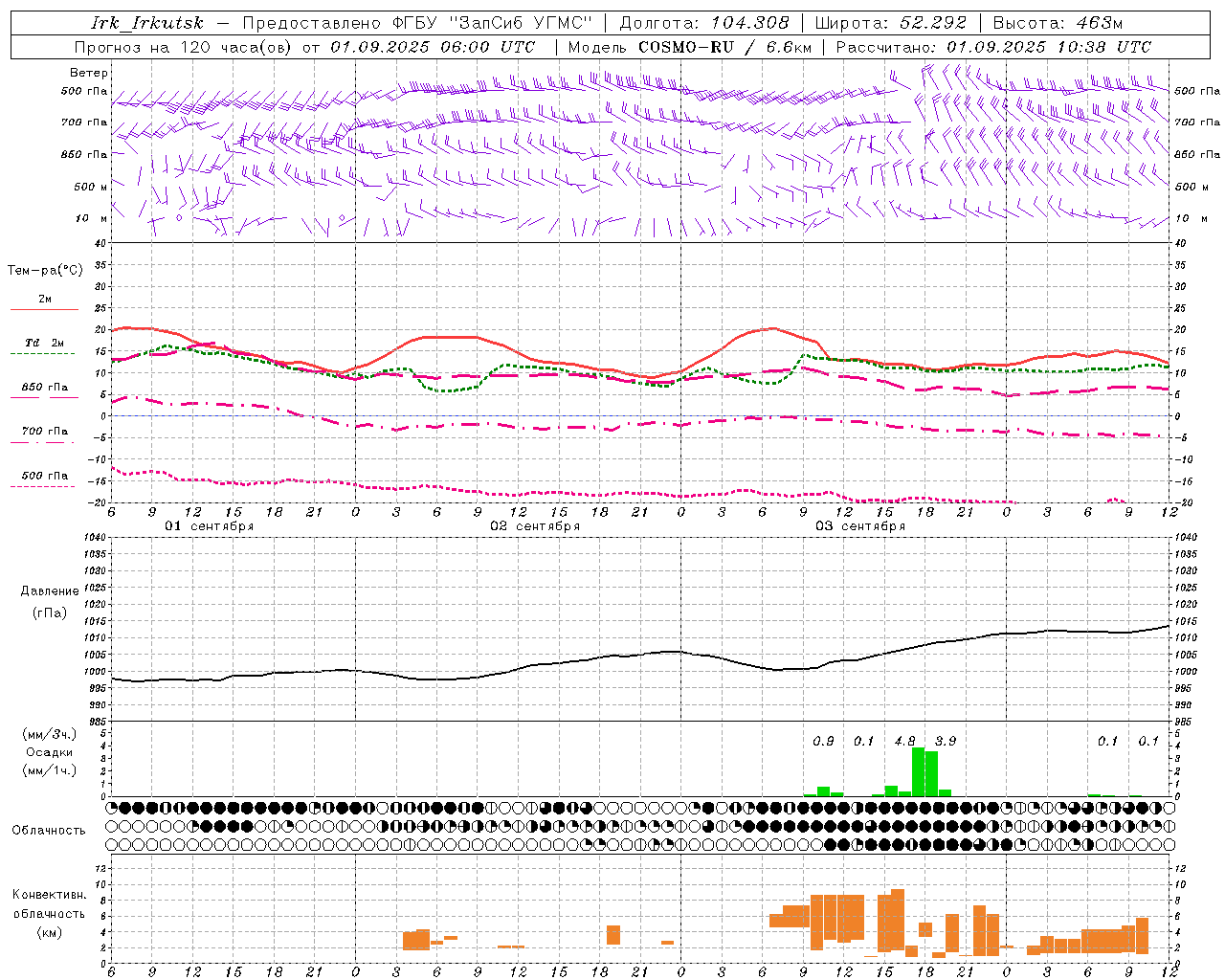
Task: Click the '03 сентября' date label
Action: pos(860,526)
